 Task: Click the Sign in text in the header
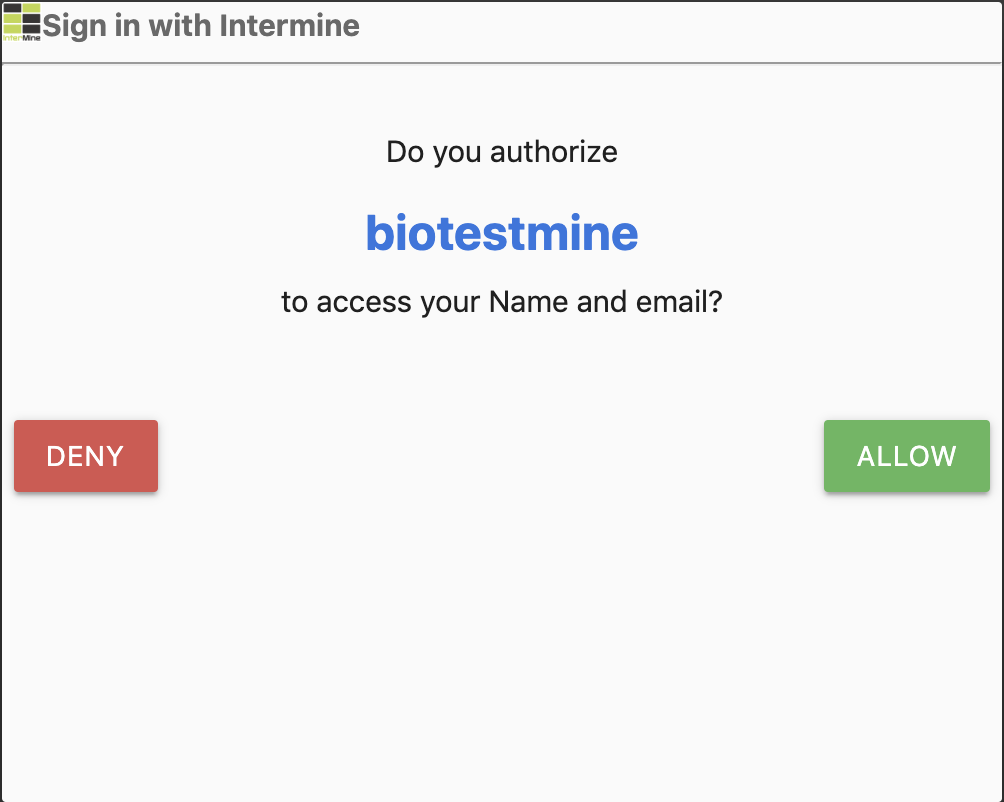[92, 27]
